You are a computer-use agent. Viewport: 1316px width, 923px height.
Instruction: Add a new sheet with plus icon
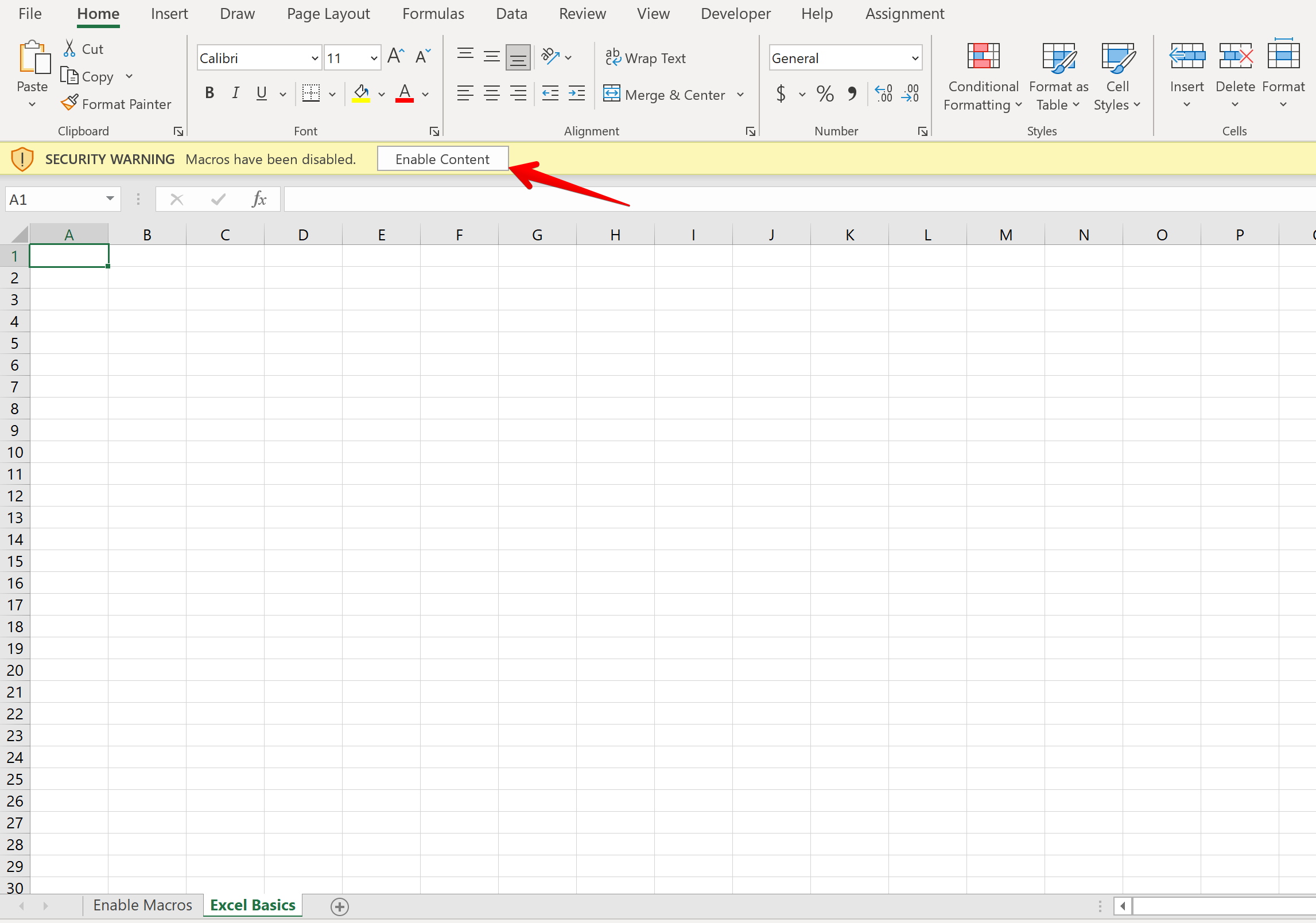[x=340, y=906]
